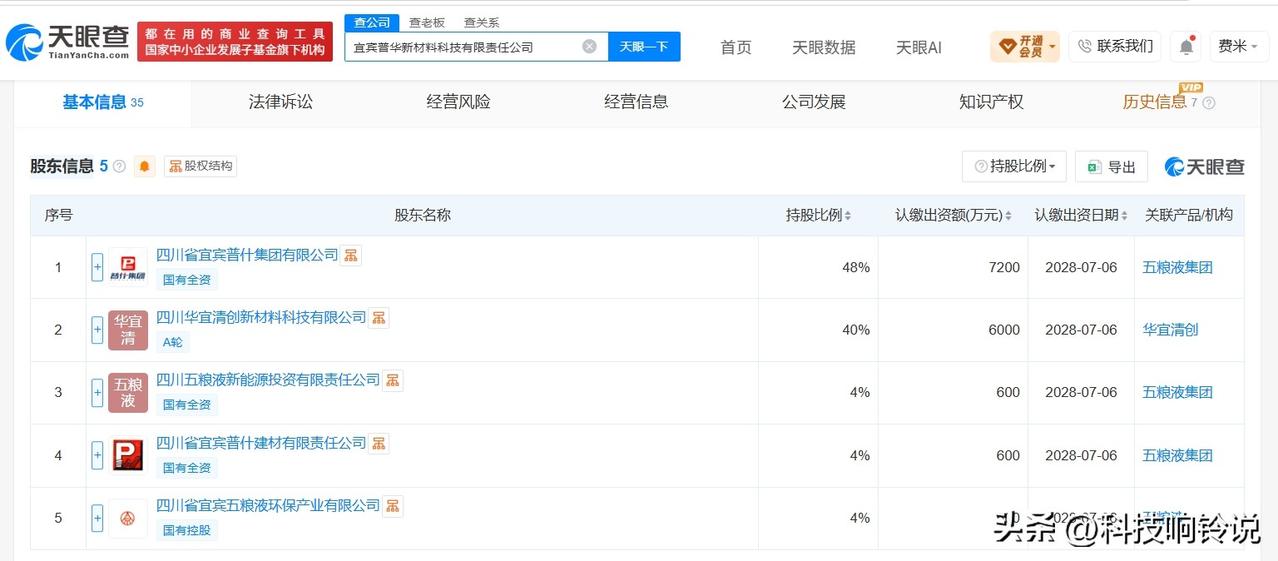The image size is (1278, 561).
Task: Click 普什集团 company logo thumbnail
Action: point(128,267)
